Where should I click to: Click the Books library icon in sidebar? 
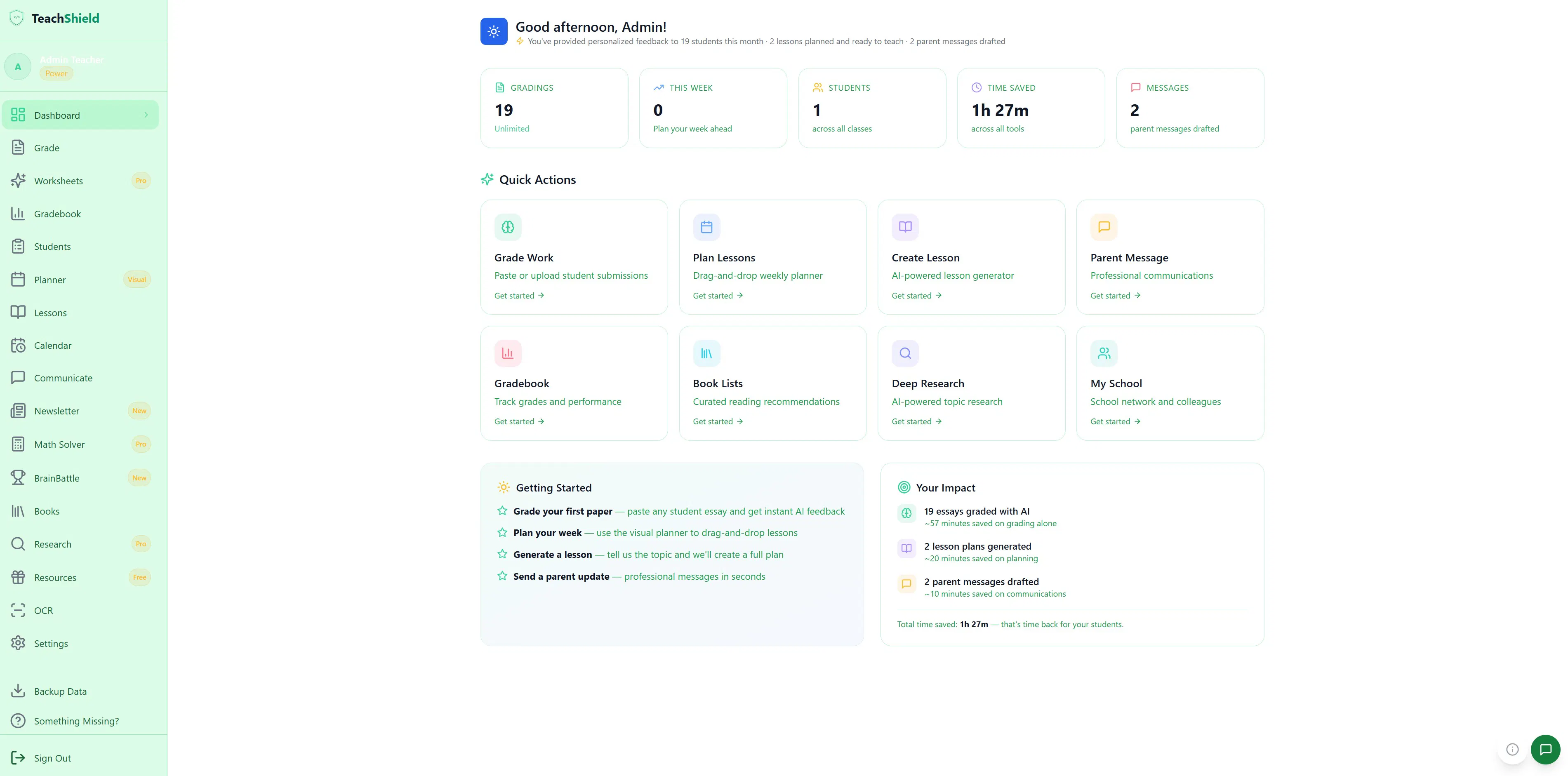coord(18,511)
